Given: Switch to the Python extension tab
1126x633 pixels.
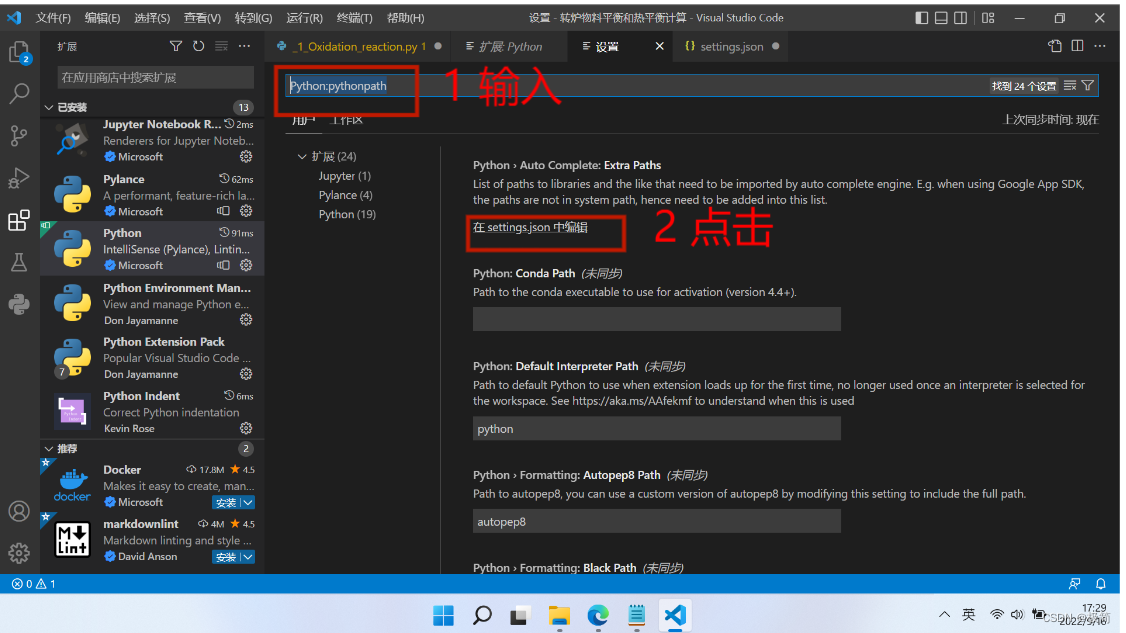Looking at the screenshot, I should pyautogui.click(x=510, y=46).
